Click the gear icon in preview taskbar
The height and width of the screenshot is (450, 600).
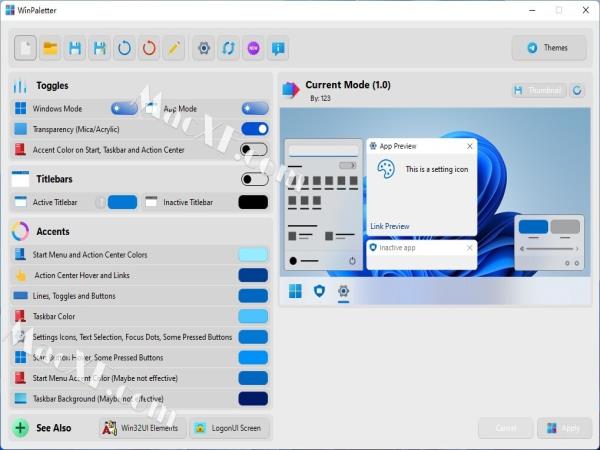click(344, 291)
